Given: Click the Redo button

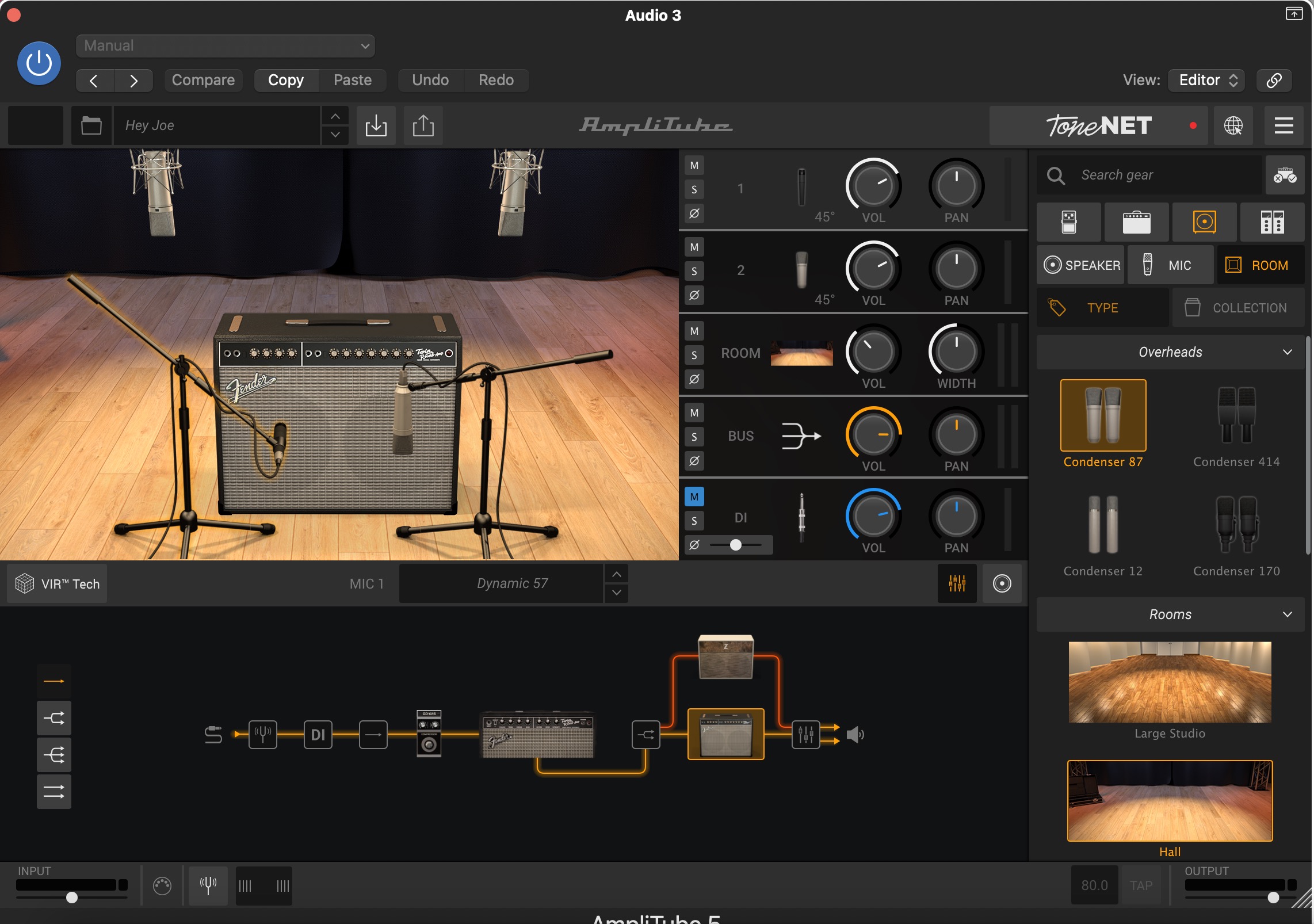Looking at the screenshot, I should click(x=496, y=80).
